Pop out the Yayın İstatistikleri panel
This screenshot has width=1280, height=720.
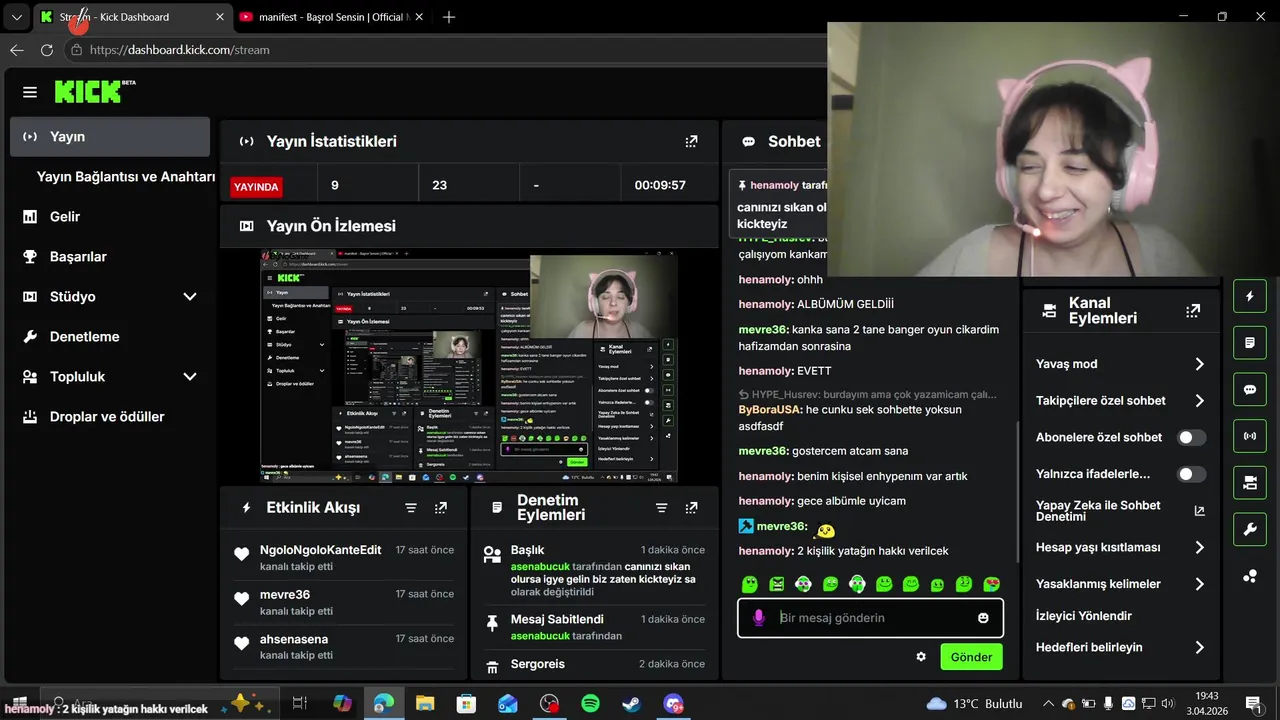click(691, 142)
